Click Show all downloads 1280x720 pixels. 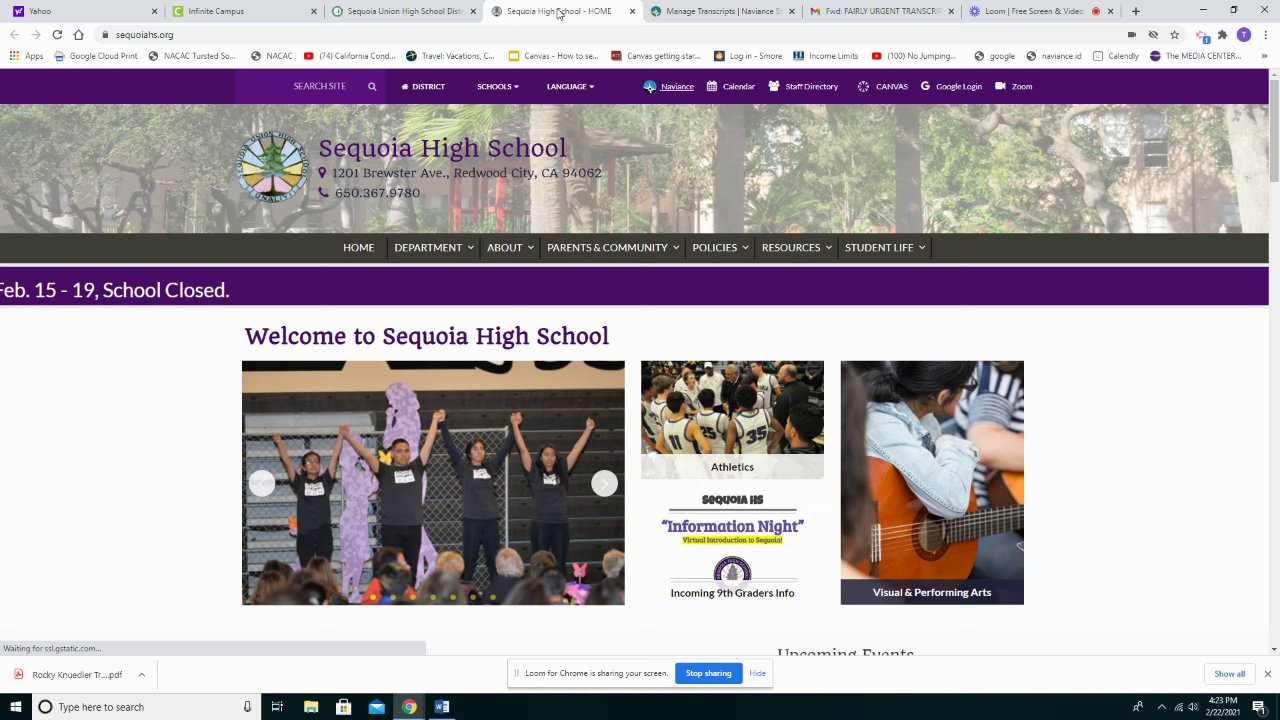pos(1229,674)
